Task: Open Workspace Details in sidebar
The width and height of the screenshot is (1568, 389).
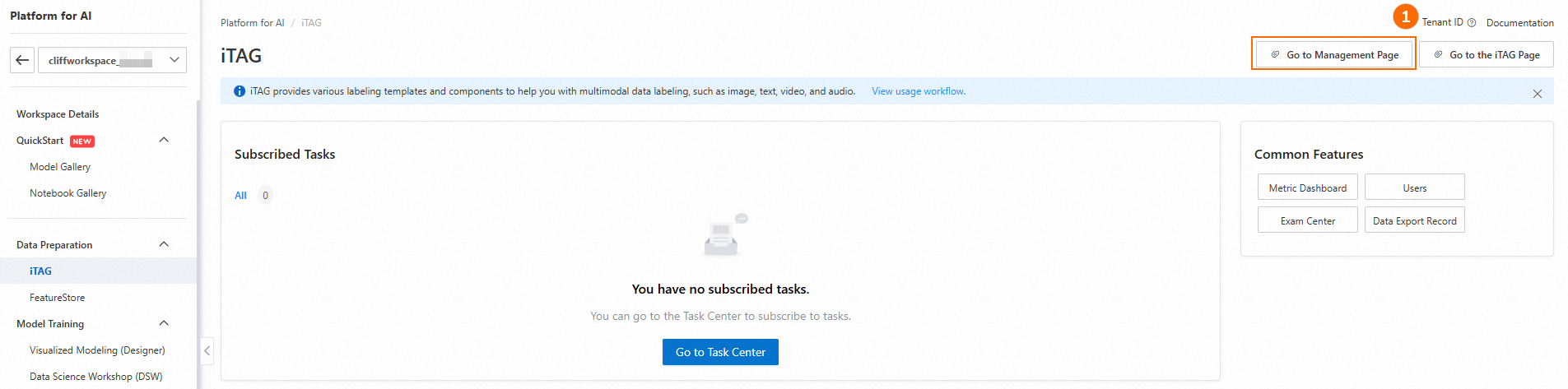Action: pyautogui.click(x=58, y=114)
